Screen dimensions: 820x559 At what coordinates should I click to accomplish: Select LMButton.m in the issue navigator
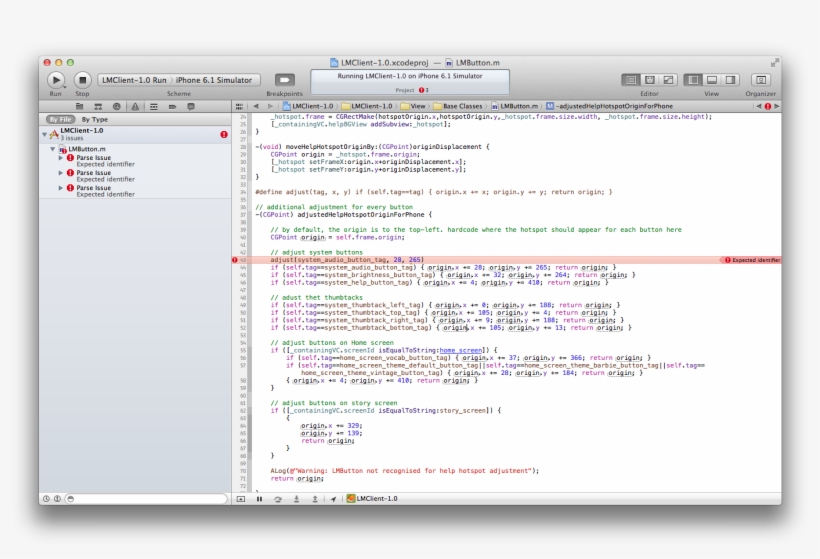[87, 149]
